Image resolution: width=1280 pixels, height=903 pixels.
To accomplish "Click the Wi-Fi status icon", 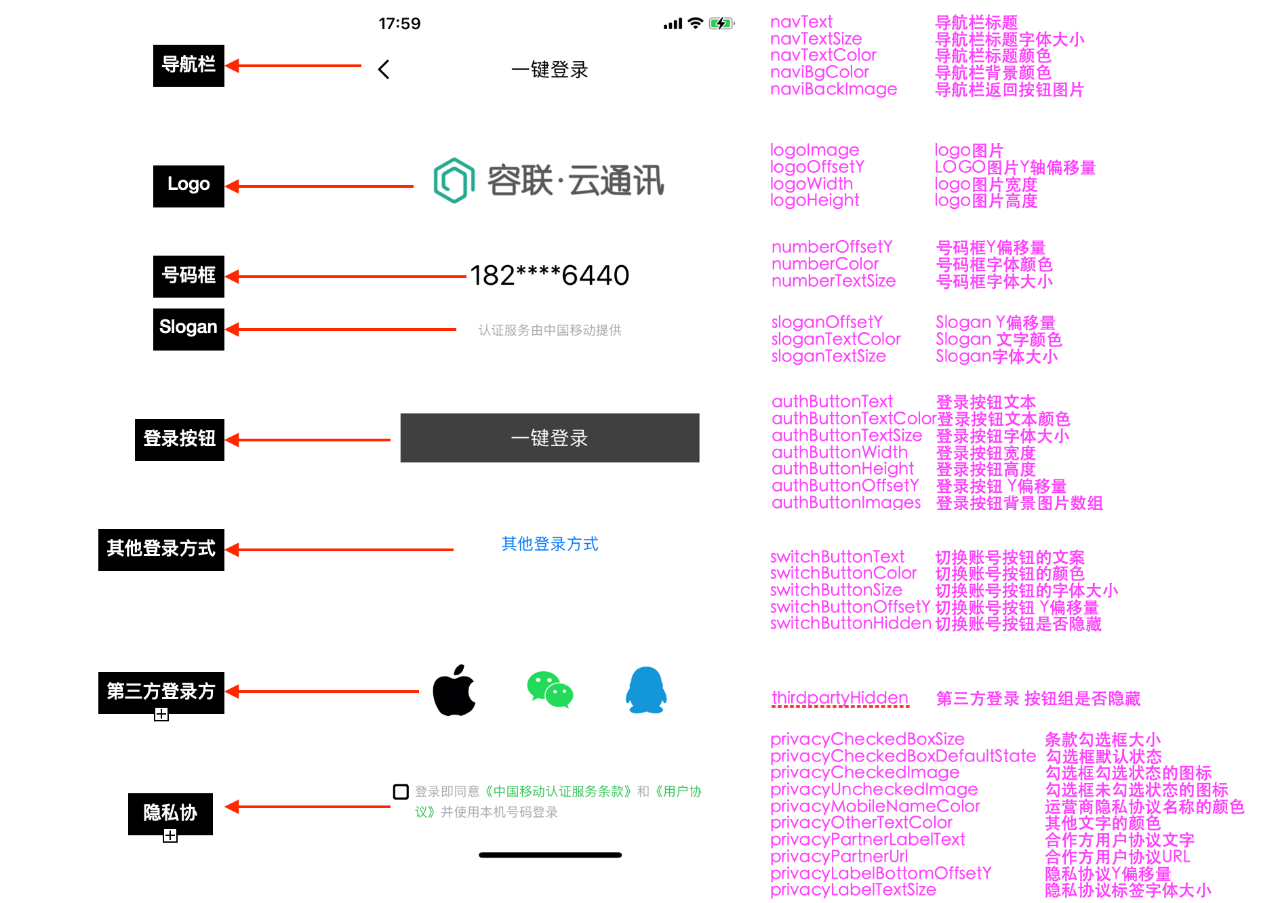I will pyautogui.click(x=695, y=23).
